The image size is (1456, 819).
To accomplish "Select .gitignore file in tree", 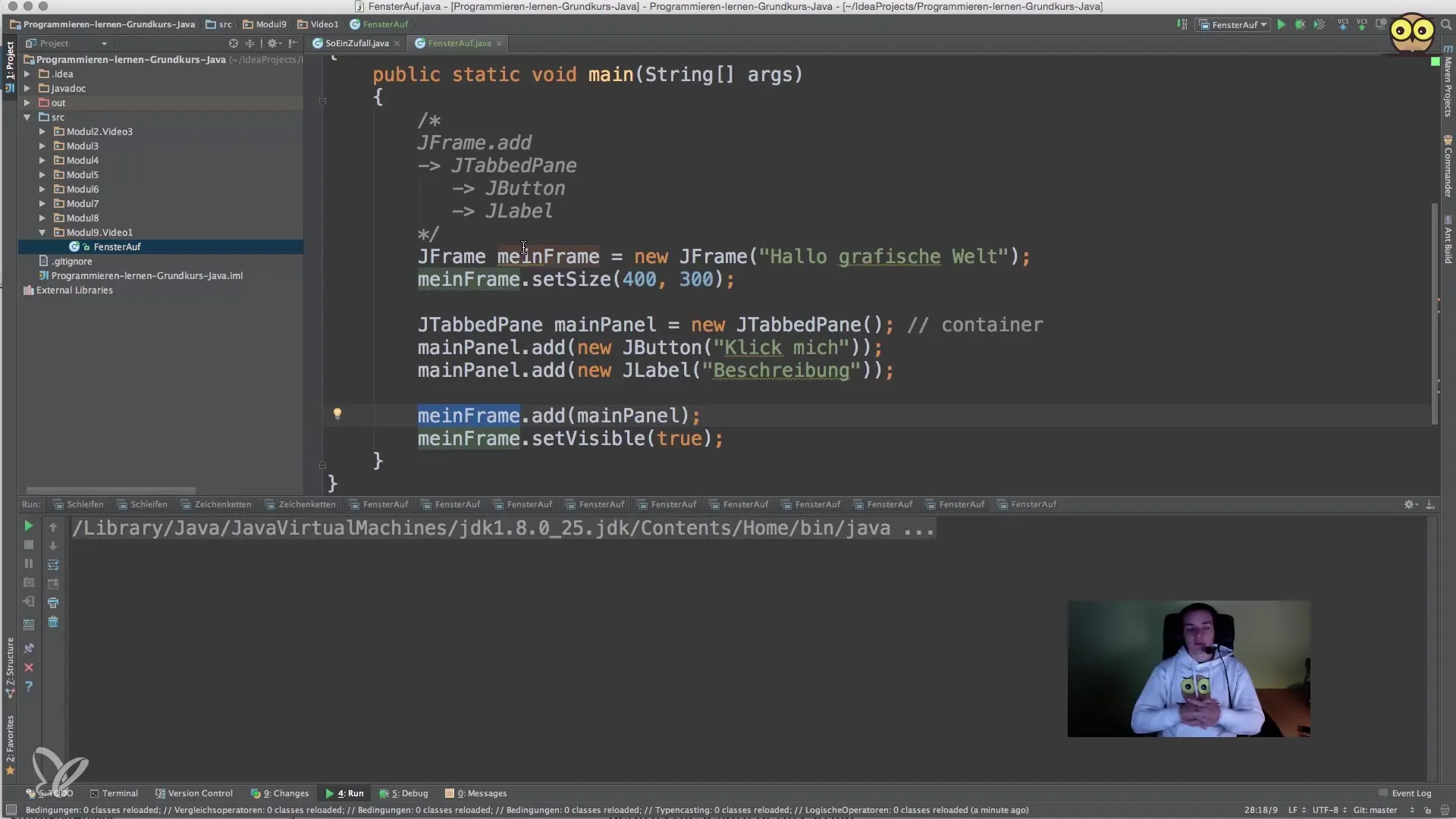I will click(x=71, y=262).
